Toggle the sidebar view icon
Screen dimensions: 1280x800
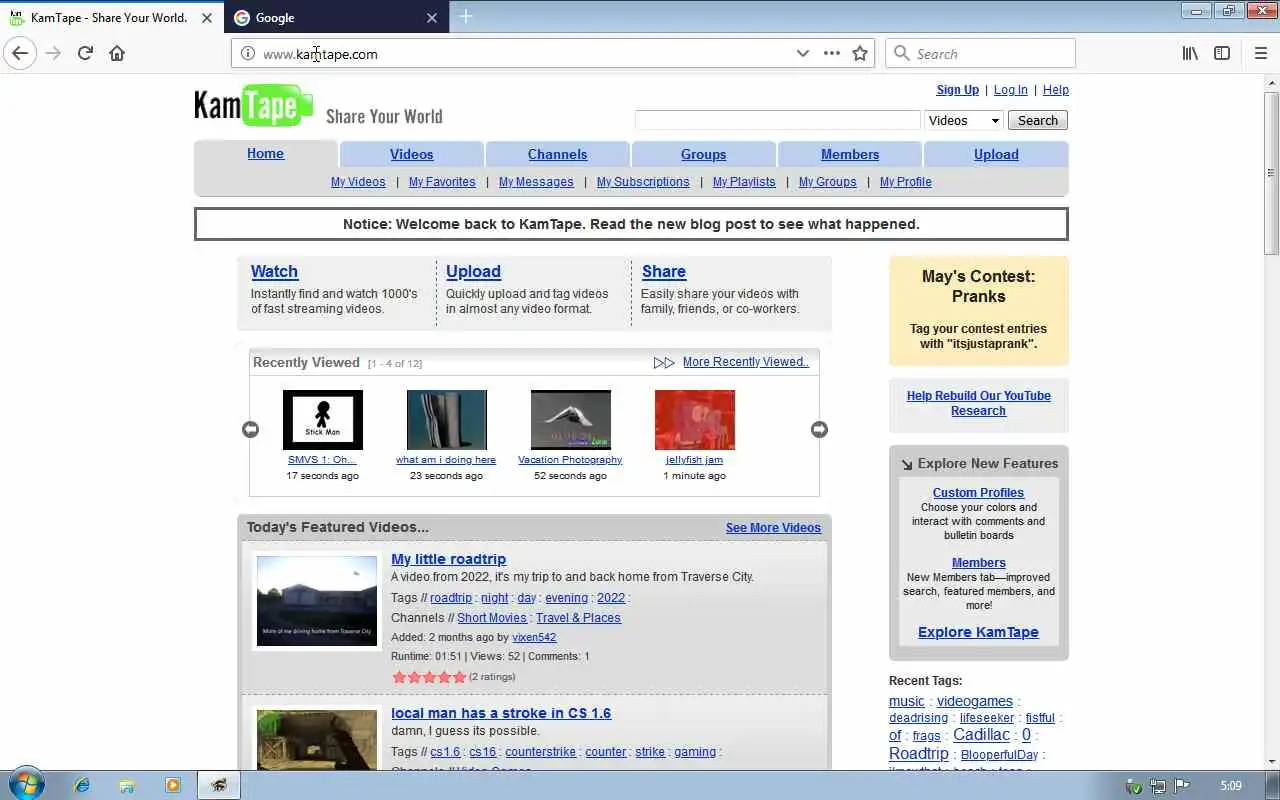[1222, 53]
